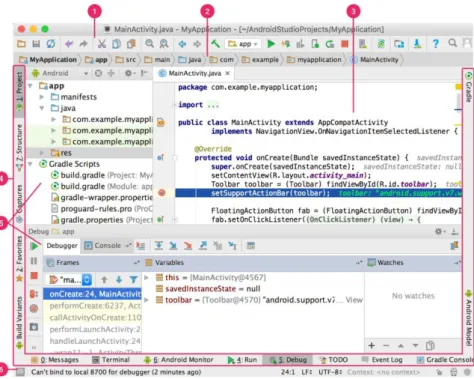The height and width of the screenshot is (379, 474).
Task: Click the View link for toolbar variable
Action: [354, 300]
